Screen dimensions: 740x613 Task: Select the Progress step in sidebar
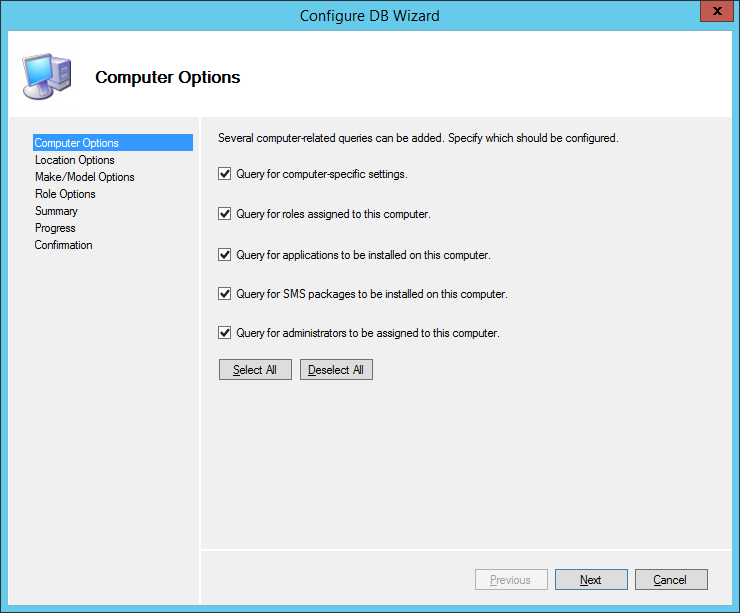pos(55,228)
